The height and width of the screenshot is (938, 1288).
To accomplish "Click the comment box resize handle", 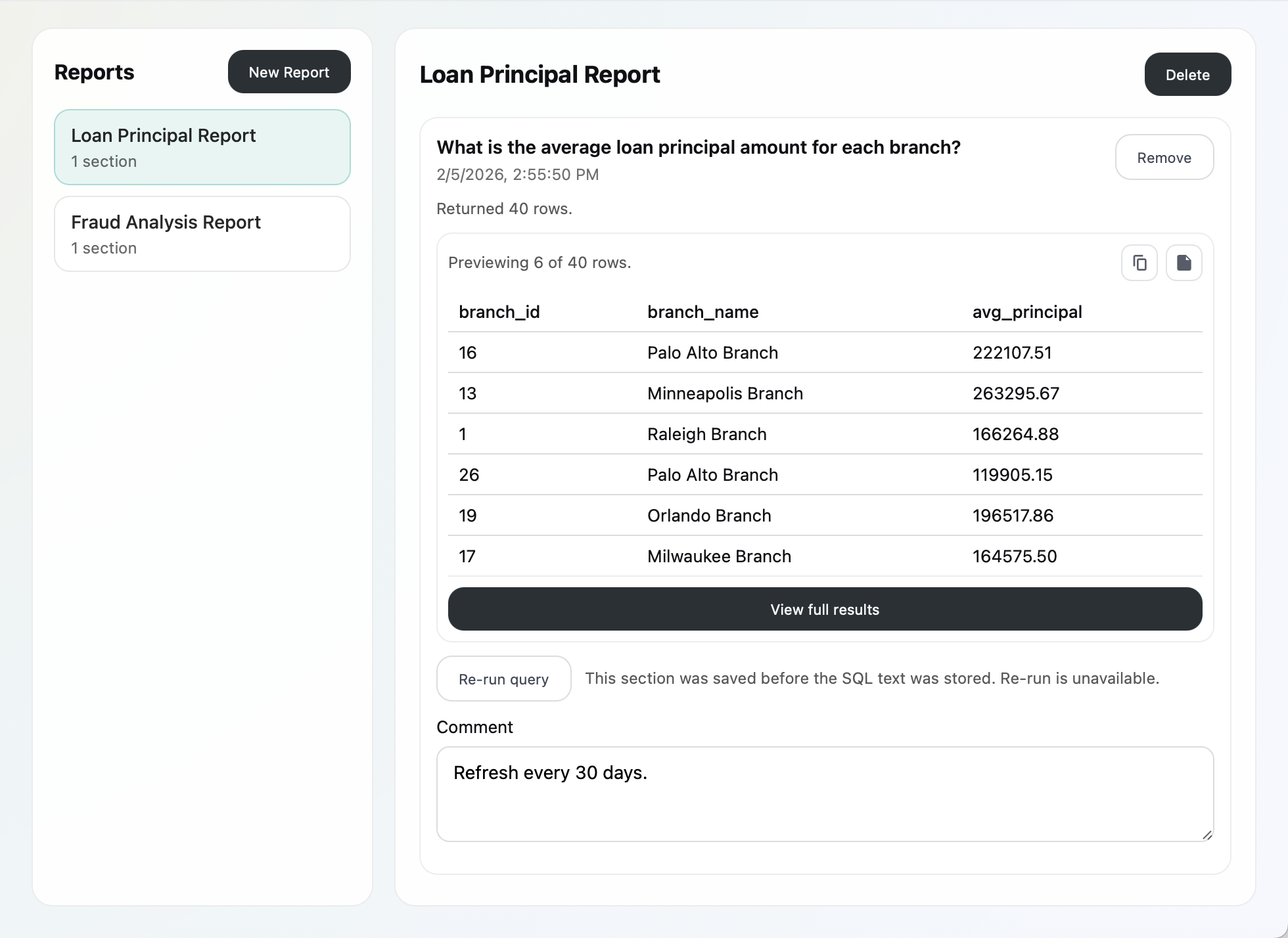I will point(1207,835).
